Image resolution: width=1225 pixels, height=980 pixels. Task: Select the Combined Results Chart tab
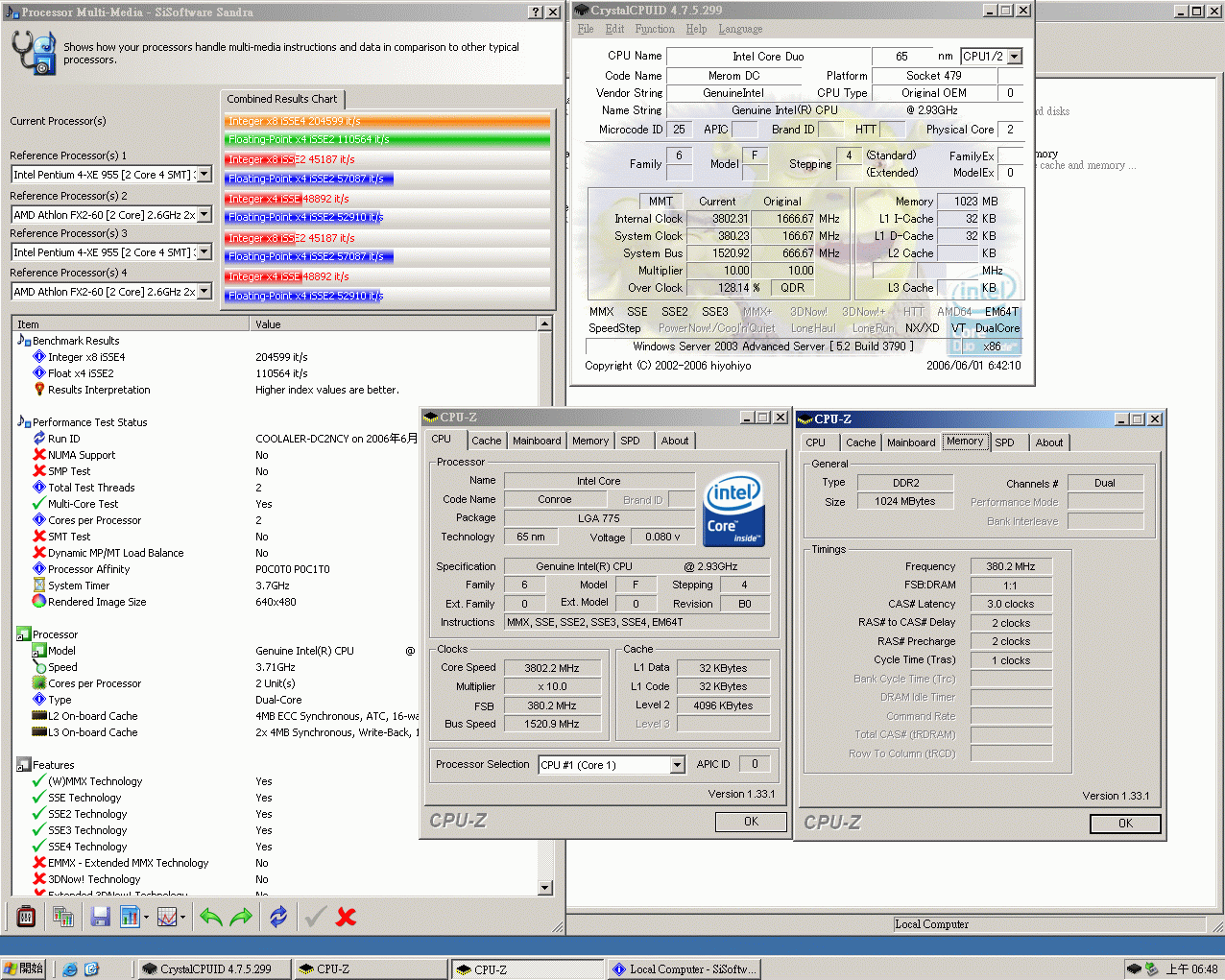coord(282,99)
